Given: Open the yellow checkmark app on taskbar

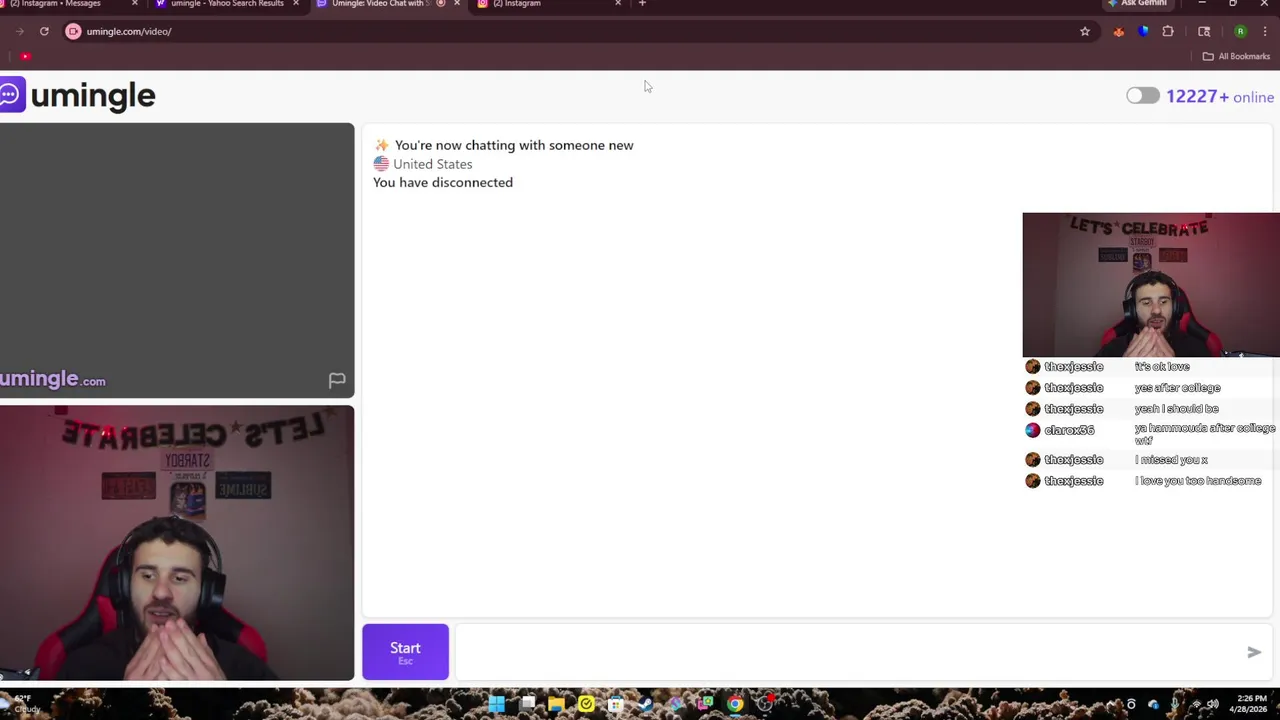Looking at the screenshot, I should coord(586,704).
